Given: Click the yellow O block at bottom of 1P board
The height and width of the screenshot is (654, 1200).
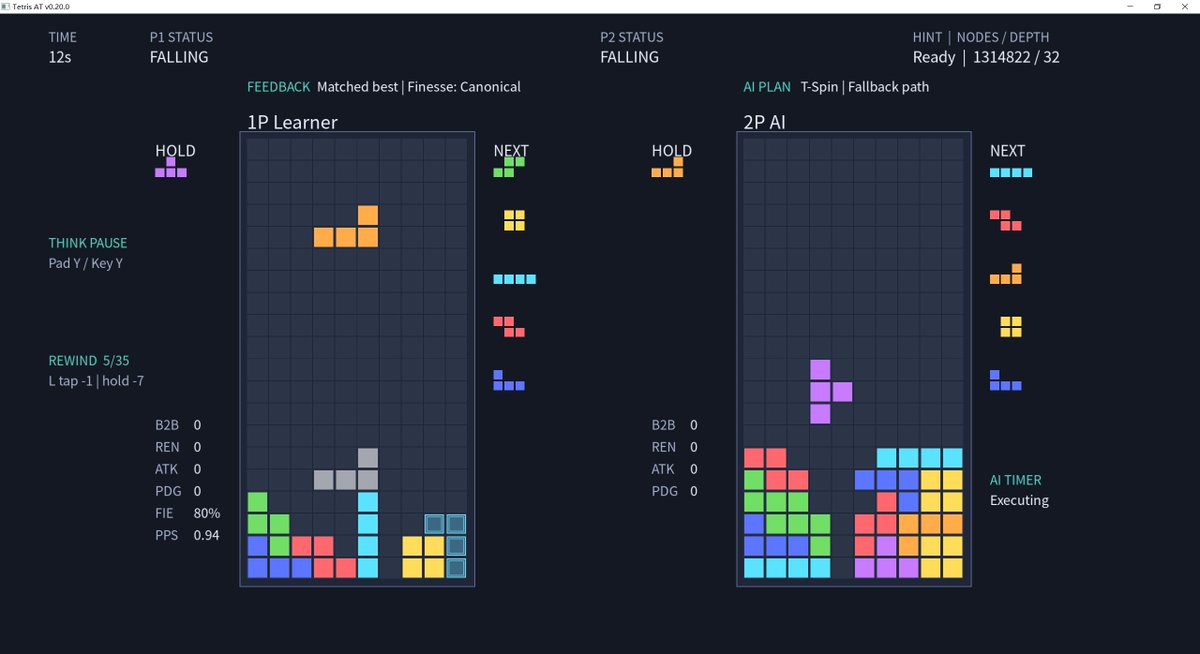Looking at the screenshot, I should (x=424, y=557).
